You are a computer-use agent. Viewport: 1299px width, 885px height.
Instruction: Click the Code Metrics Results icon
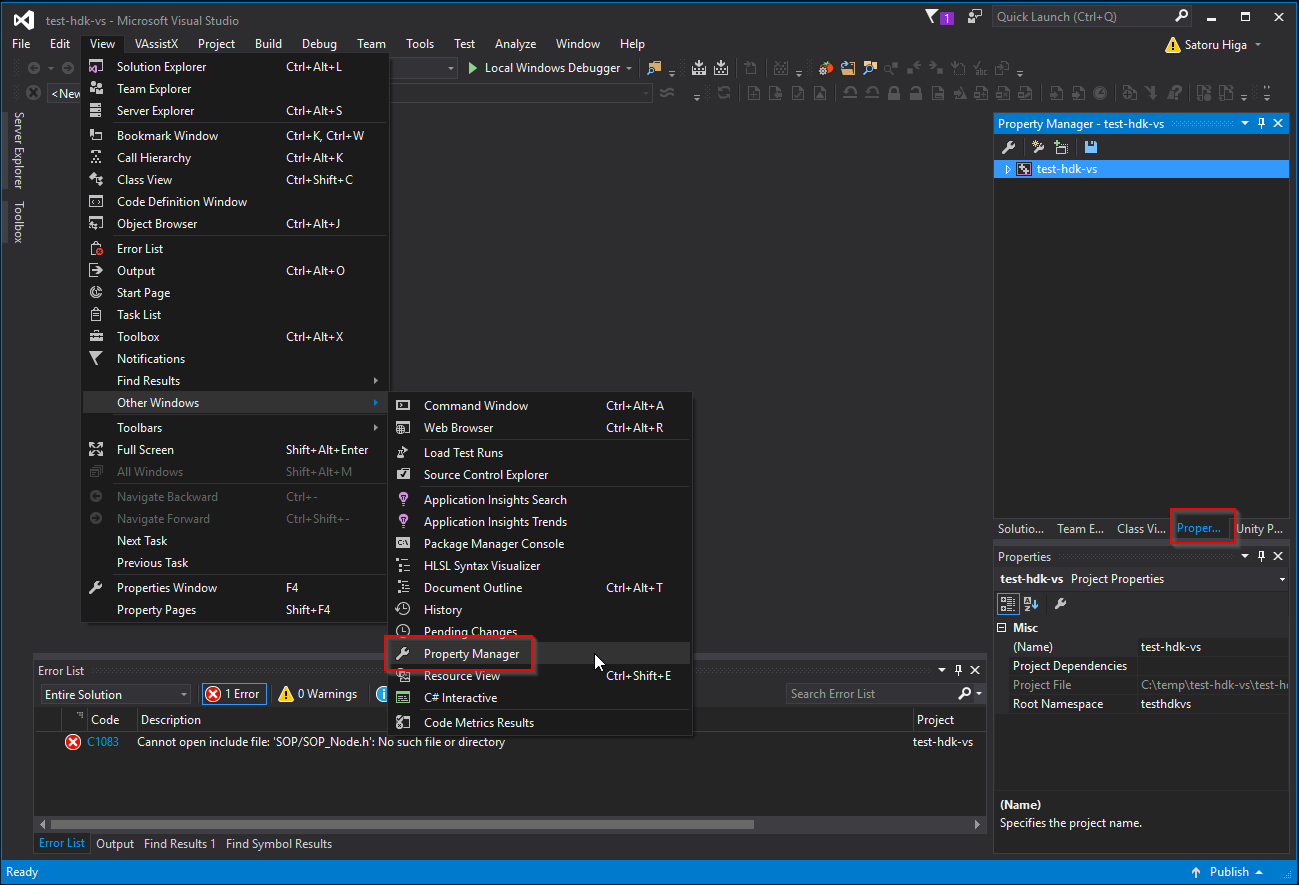(x=404, y=723)
